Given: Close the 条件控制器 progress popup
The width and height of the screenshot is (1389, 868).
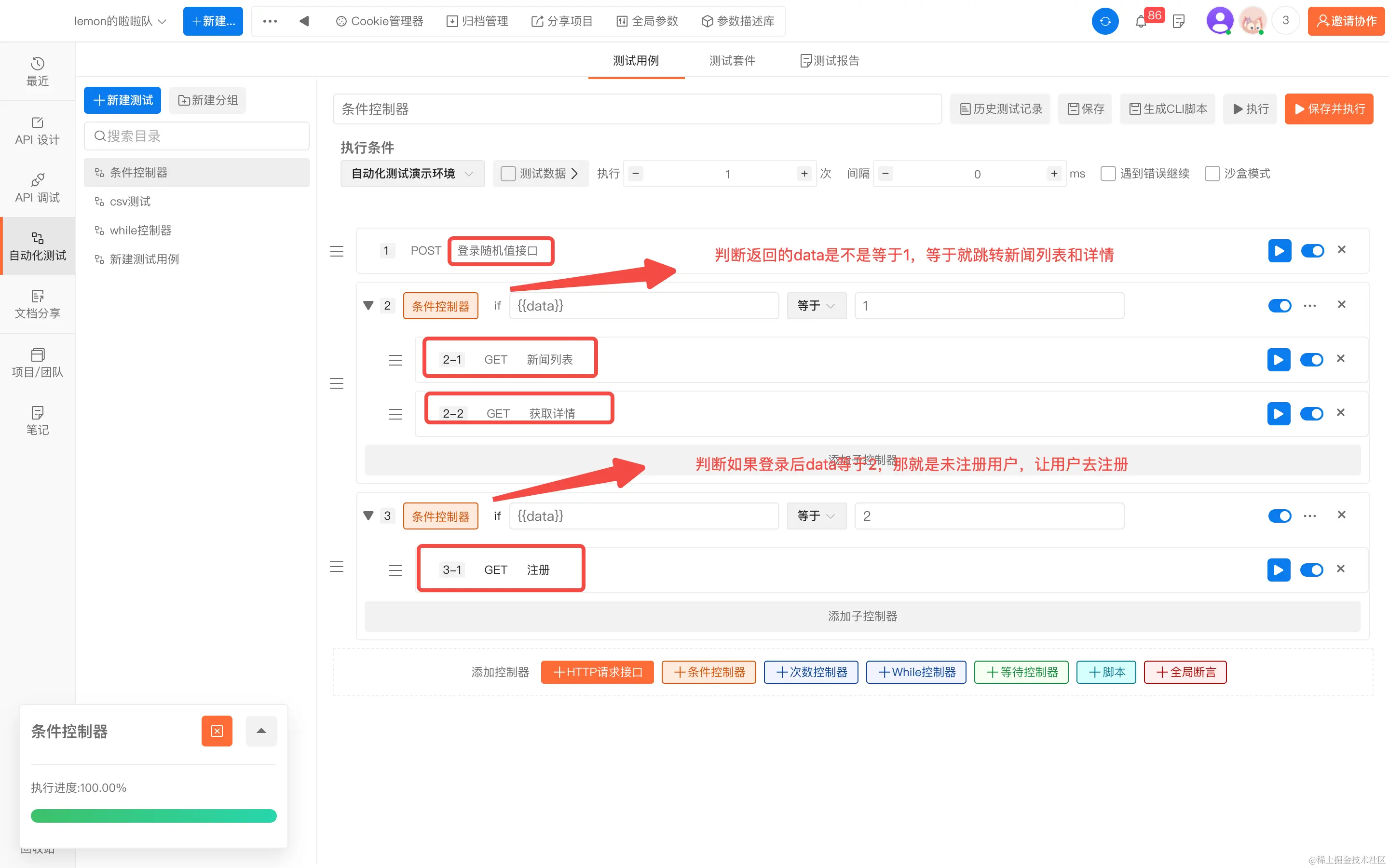Looking at the screenshot, I should click(x=217, y=731).
